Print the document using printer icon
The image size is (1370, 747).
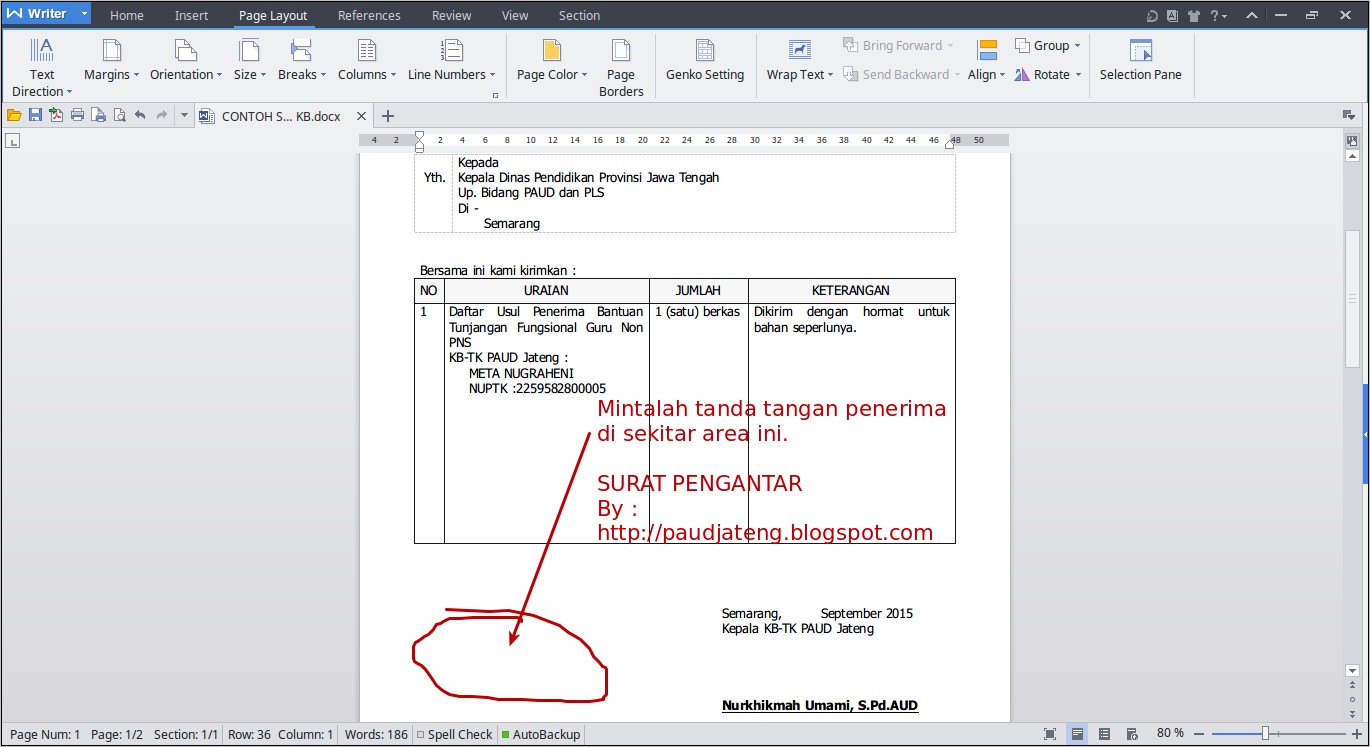click(x=77, y=116)
